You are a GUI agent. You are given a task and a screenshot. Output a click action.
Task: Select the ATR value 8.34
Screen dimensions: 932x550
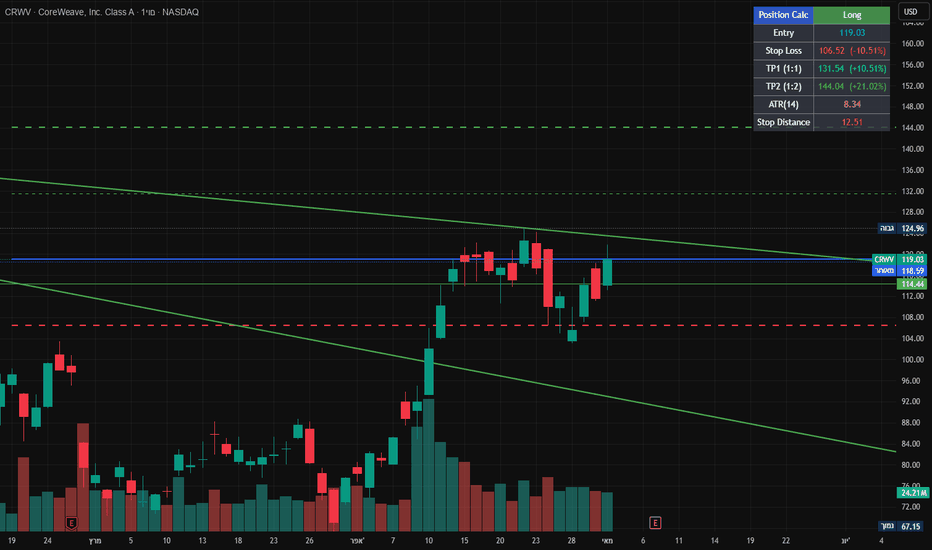851,104
